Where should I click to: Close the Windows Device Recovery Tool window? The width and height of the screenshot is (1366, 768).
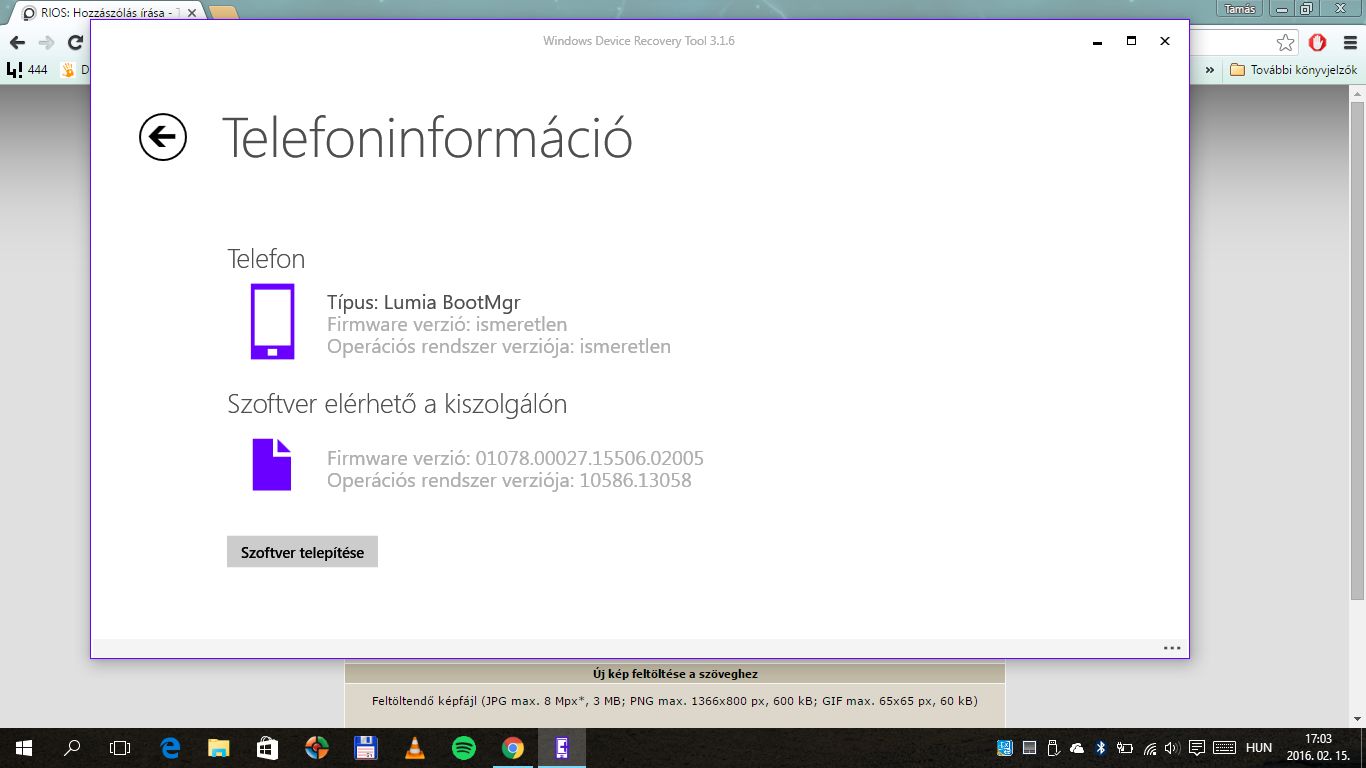(x=1165, y=41)
